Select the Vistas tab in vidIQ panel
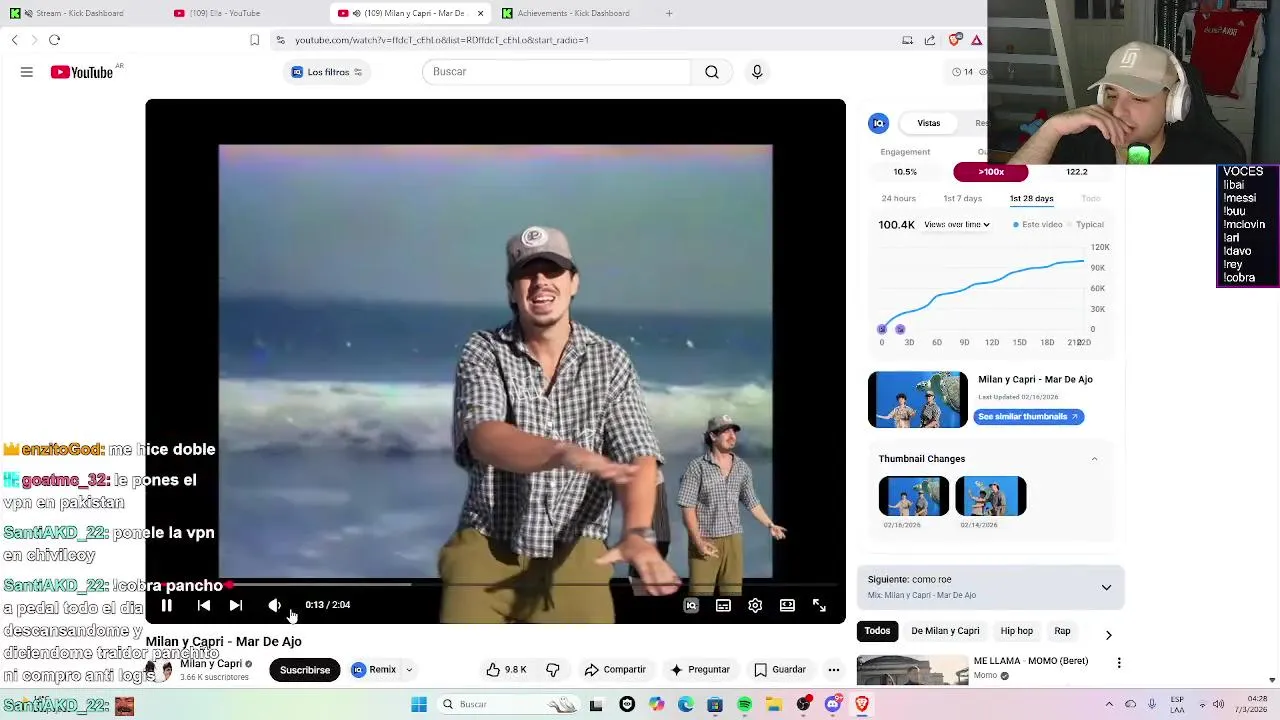This screenshot has height=720, width=1280. (929, 123)
